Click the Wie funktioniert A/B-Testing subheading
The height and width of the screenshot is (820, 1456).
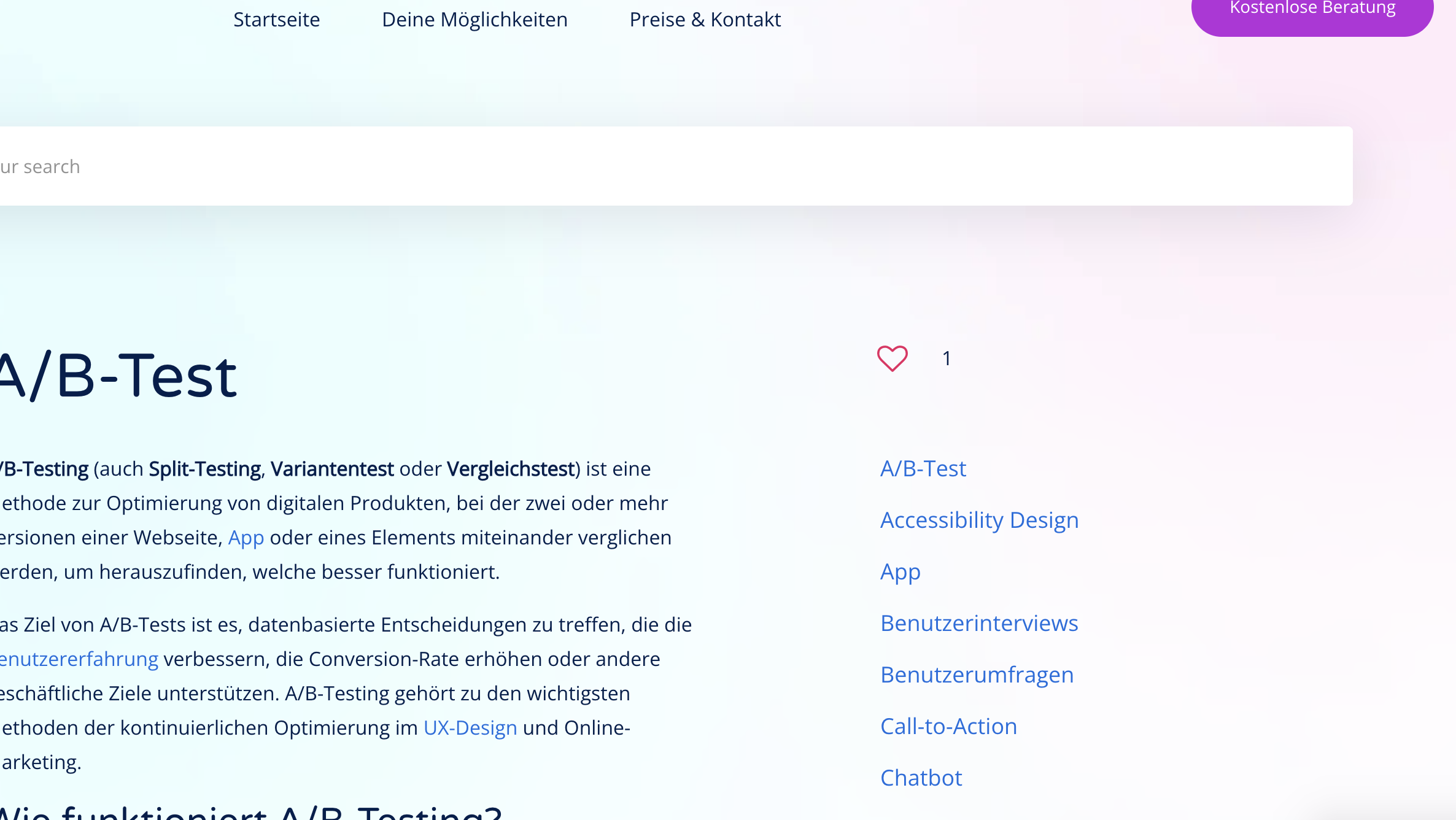click(252, 813)
